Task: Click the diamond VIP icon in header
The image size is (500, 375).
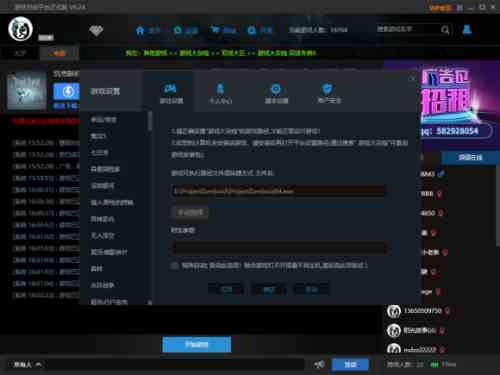Action: coord(96,31)
